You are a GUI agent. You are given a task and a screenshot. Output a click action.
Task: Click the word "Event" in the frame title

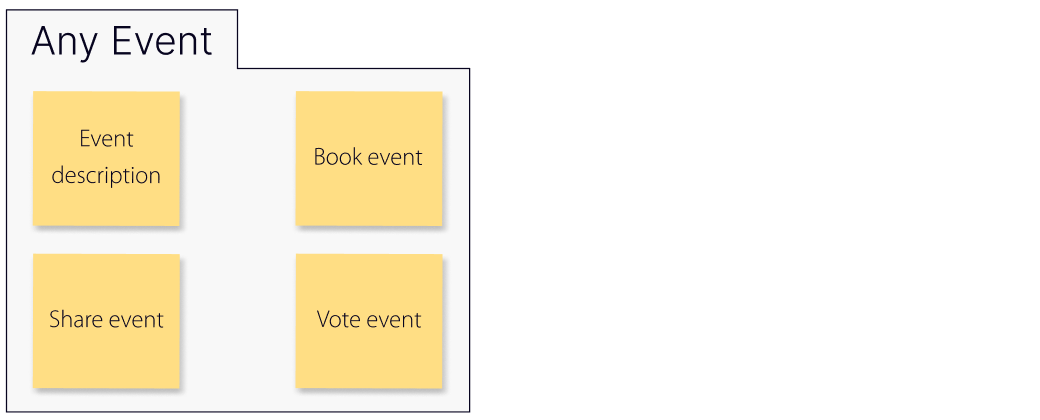161,41
